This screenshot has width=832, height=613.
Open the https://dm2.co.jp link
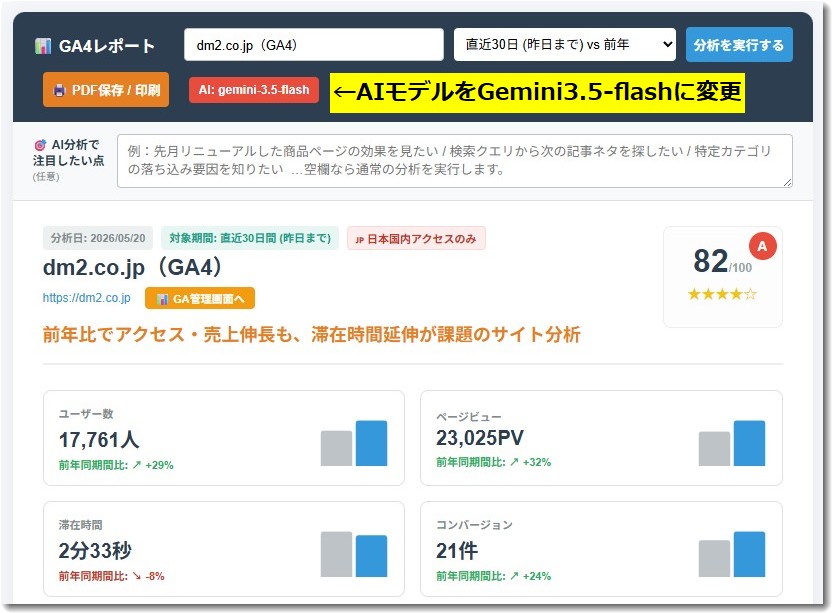click(86, 298)
